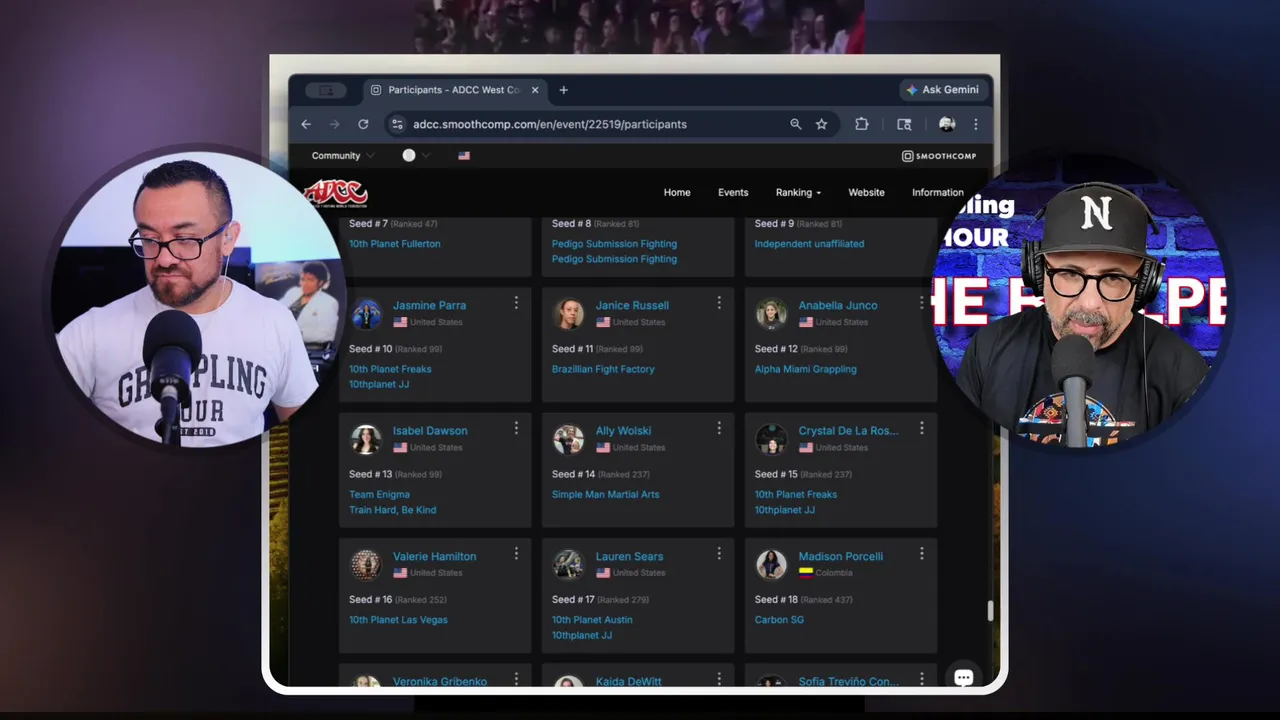1280x720 pixels.
Task: Open Jasmine Parra's profile link
Action: [429, 306]
